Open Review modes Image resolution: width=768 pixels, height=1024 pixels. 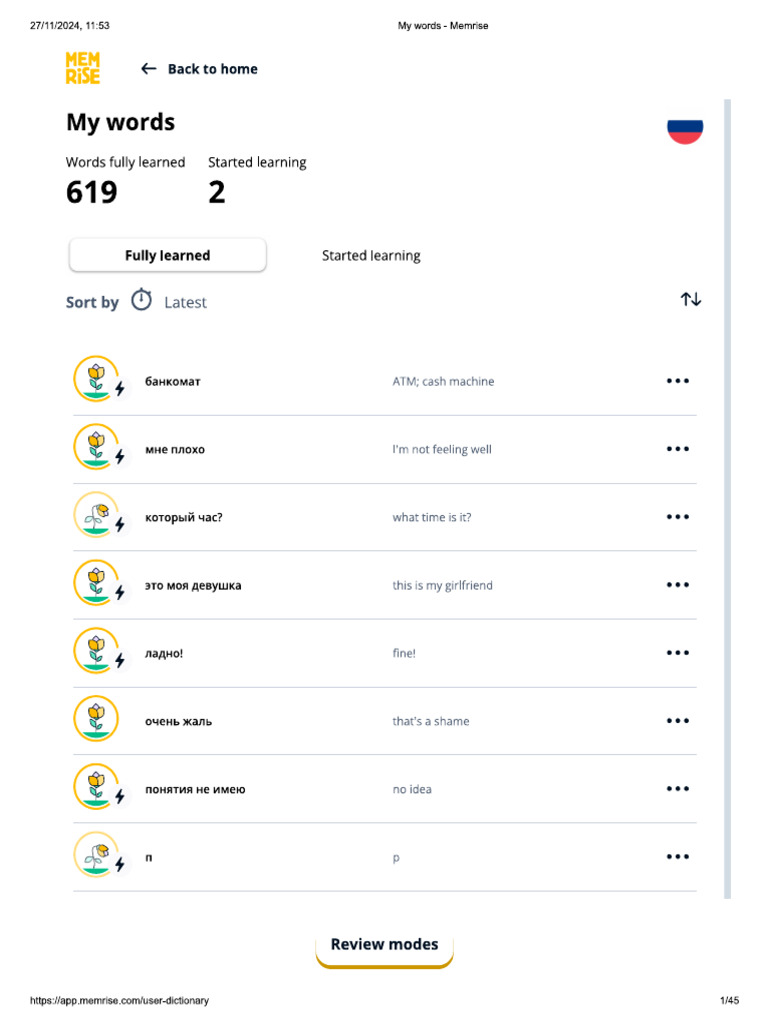point(384,945)
